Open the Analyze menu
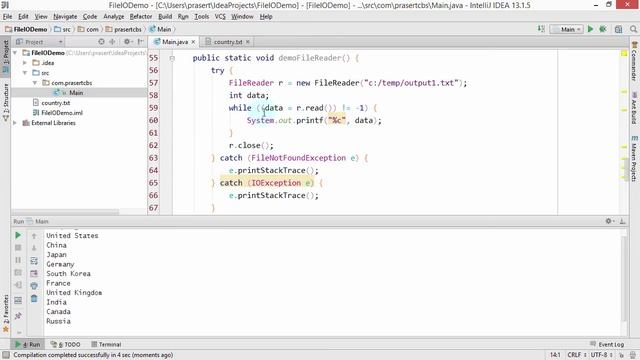 [113, 16]
